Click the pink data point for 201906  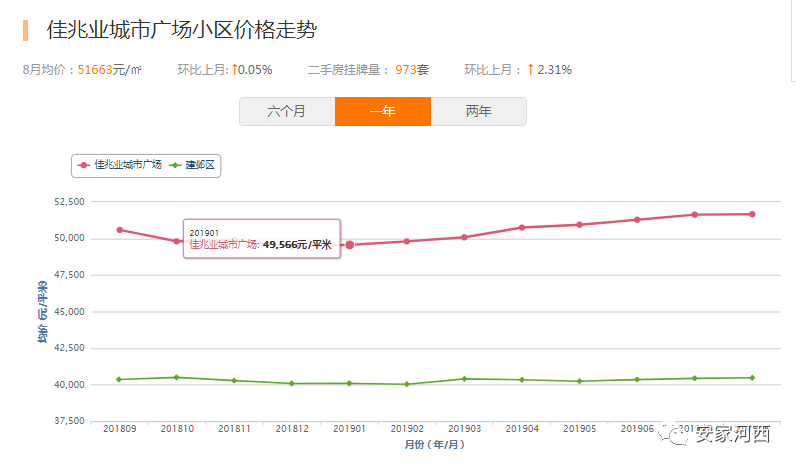(x=637, y=220)
